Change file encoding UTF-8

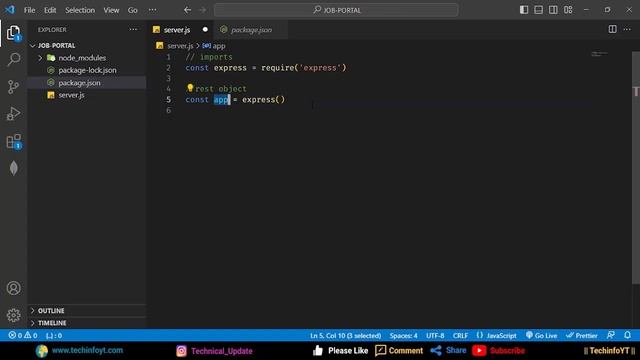(435, 336)
